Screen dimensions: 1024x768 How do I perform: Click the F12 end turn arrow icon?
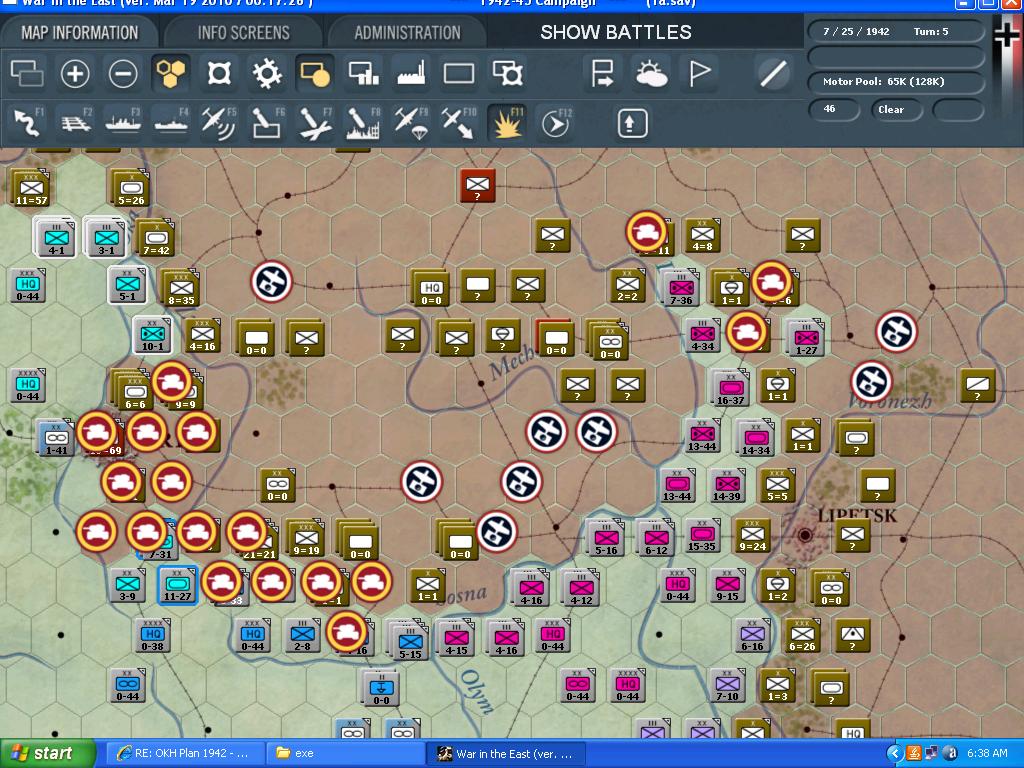tap(555, 123)
